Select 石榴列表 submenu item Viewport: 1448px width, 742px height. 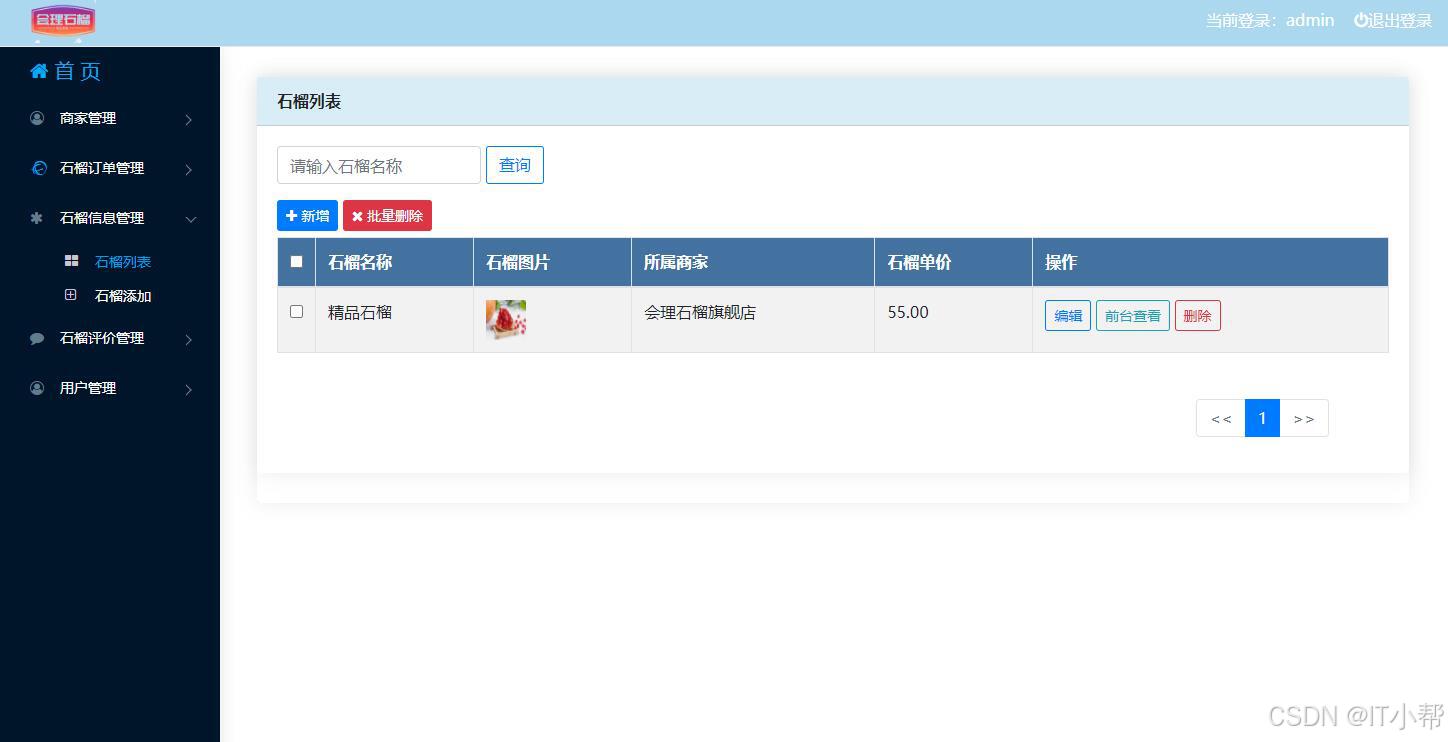pyautogui.click(x=123, y=262)
